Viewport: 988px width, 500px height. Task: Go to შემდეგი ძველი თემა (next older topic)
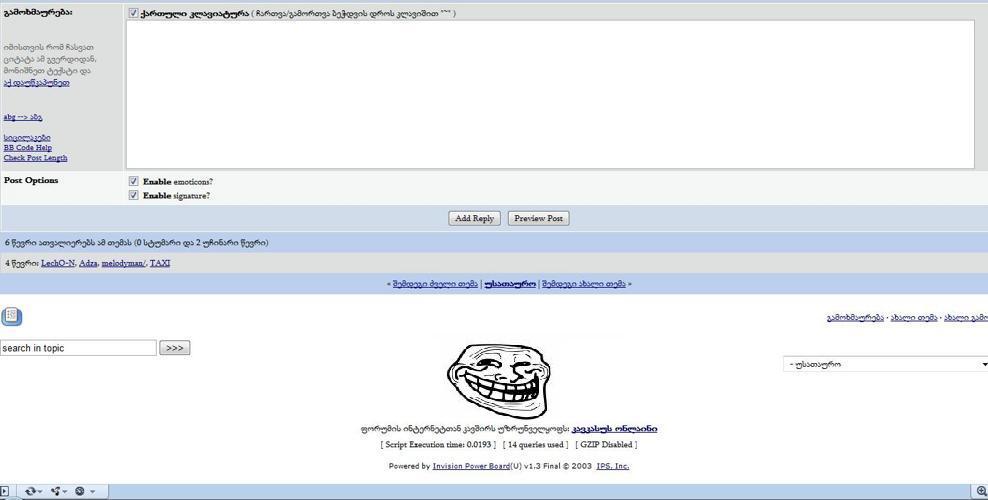[x=435, y=284]
